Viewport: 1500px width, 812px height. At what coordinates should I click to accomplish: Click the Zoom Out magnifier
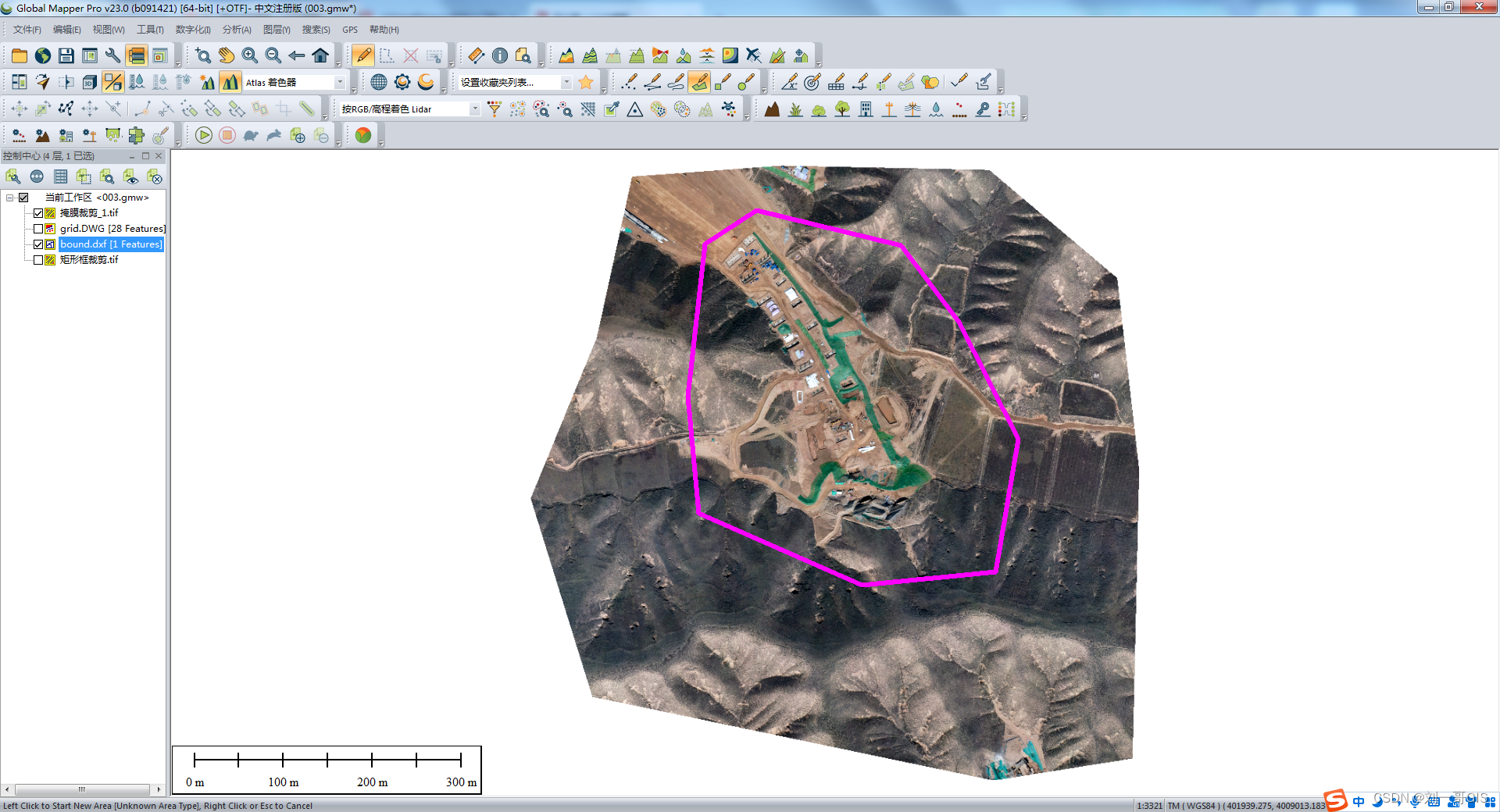[273, 55]
